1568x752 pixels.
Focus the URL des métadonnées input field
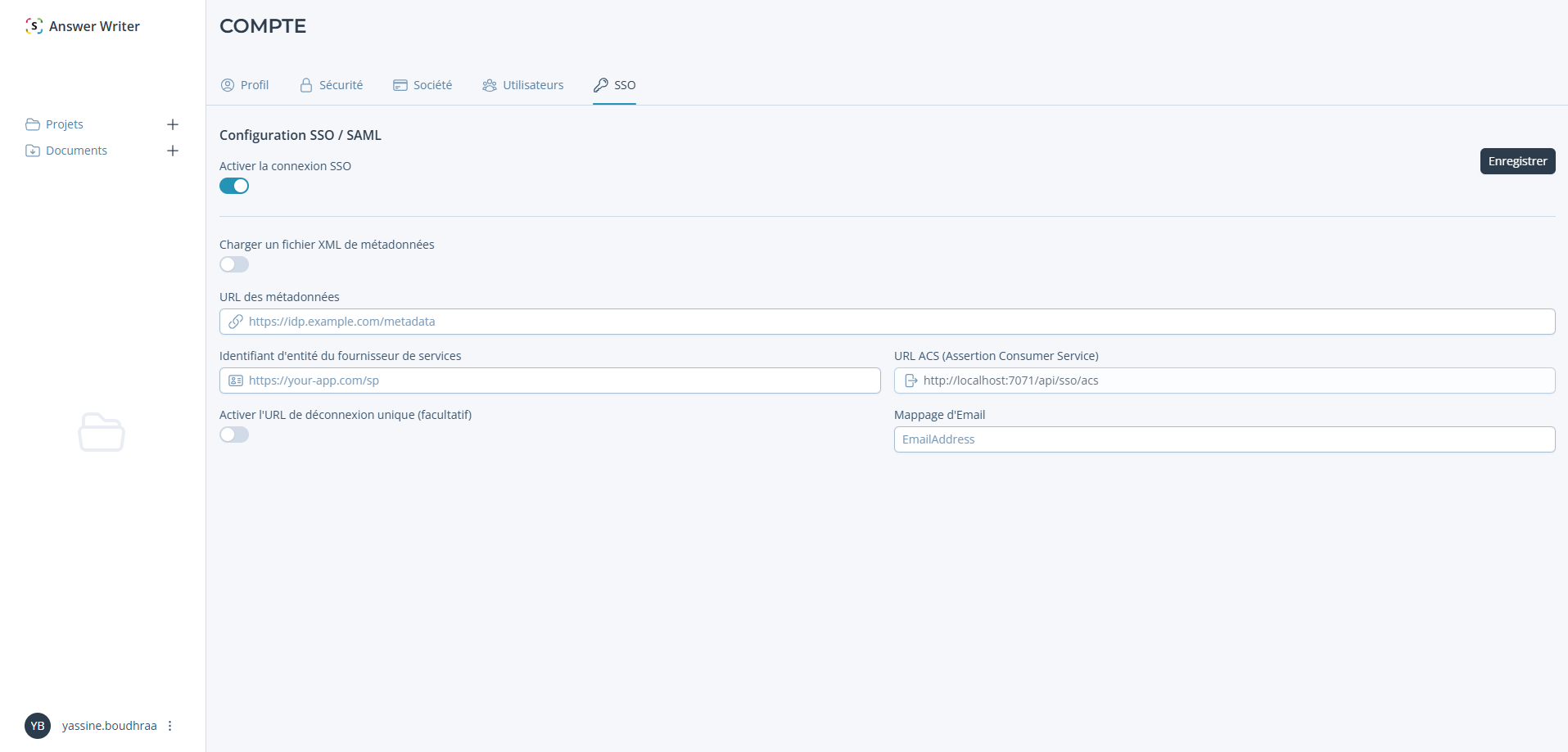(887, 322)
